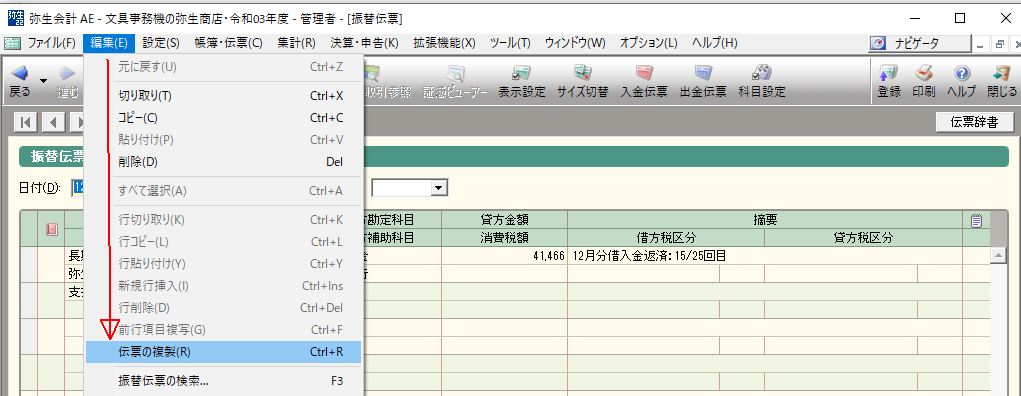Select 伝票の複製(R) menu entry
Screen dimensions: 1021x396
coord(223,352)
